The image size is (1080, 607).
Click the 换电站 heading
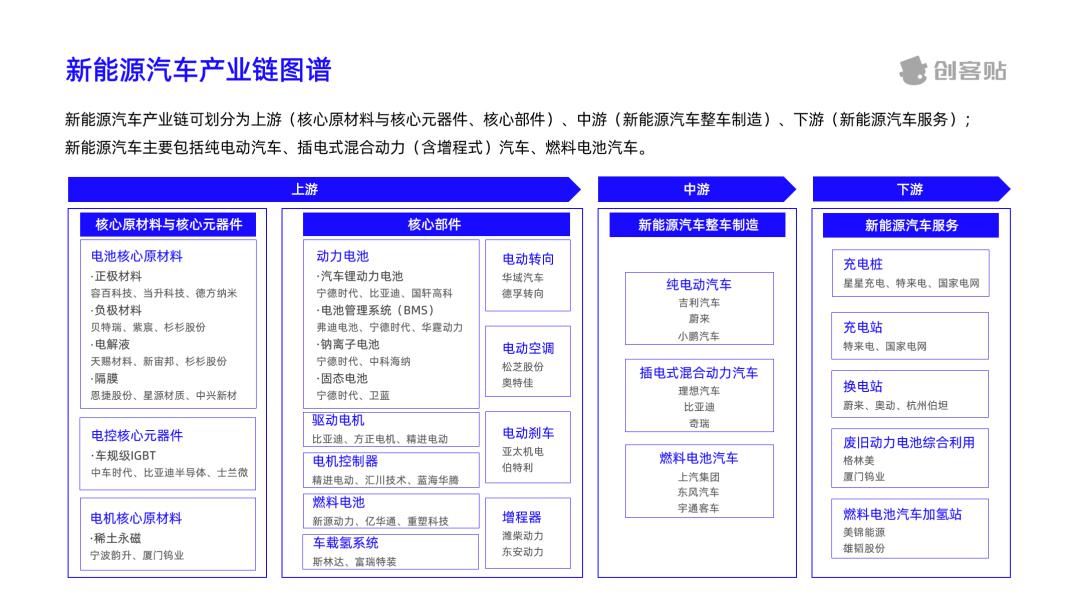click(863, 387)
